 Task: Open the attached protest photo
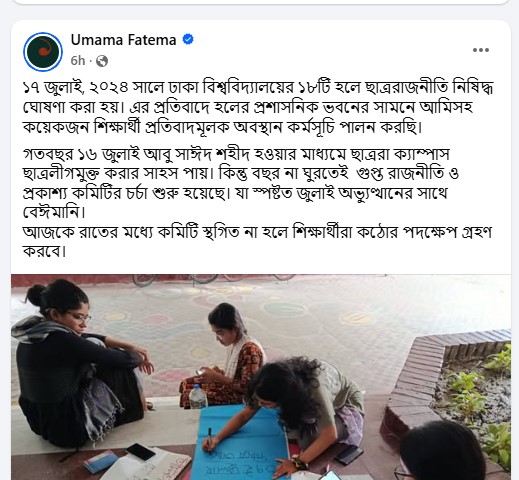pyautogui.click(x=261, y=377)
